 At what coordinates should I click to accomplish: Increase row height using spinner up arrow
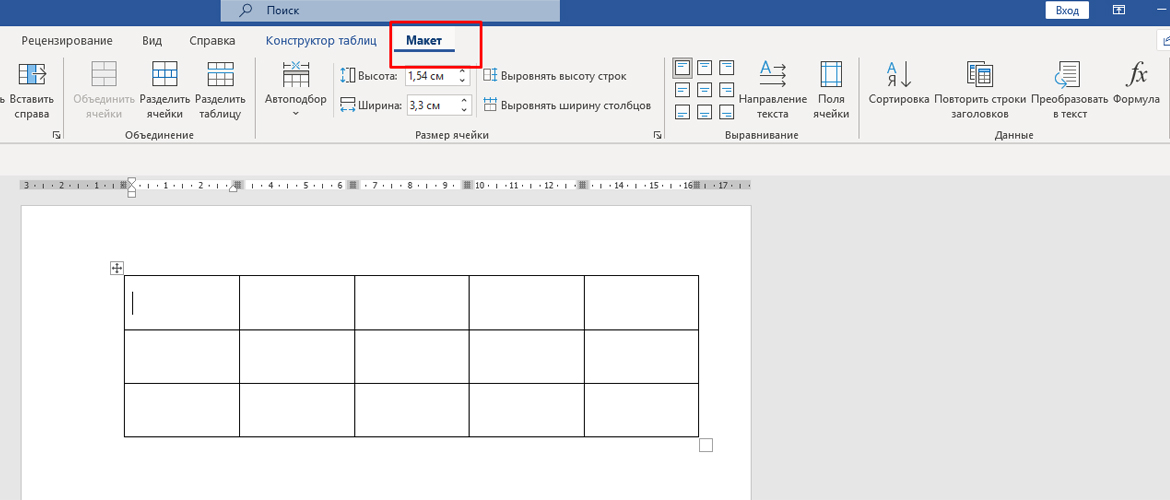point(463,71)
